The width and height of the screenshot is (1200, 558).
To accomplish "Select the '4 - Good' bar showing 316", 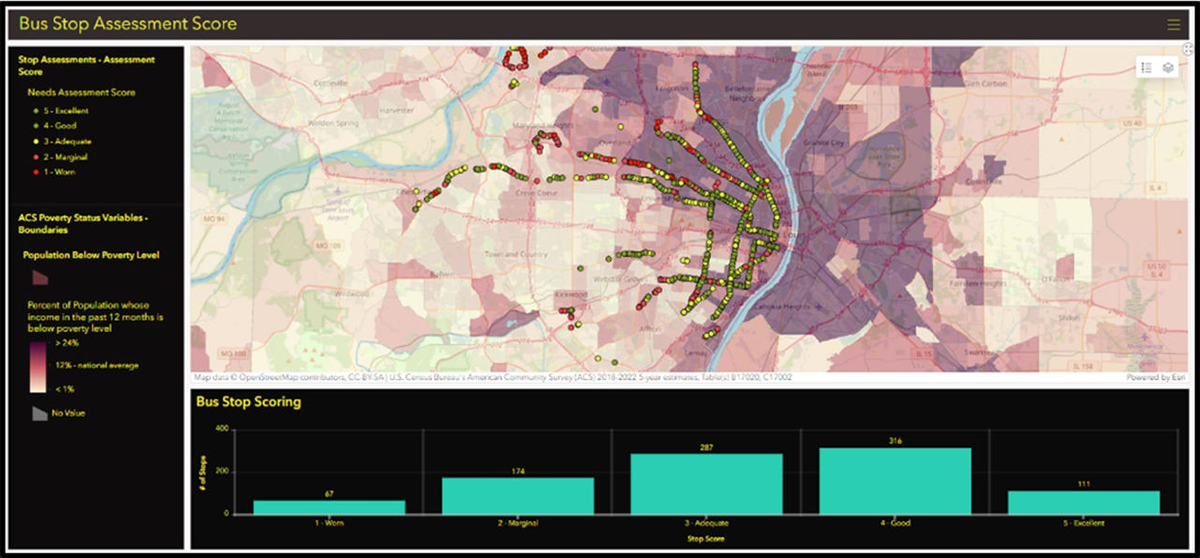I will 895,481.
